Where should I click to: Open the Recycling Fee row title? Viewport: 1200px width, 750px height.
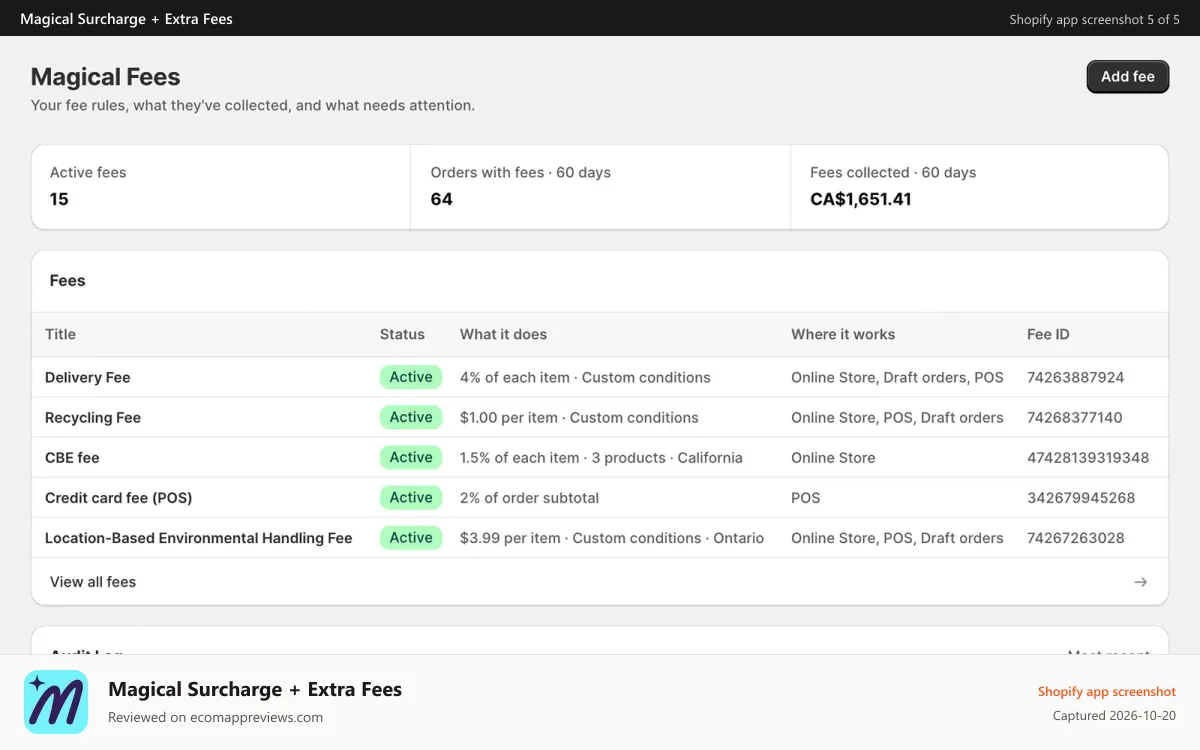[x=93, y=418]
